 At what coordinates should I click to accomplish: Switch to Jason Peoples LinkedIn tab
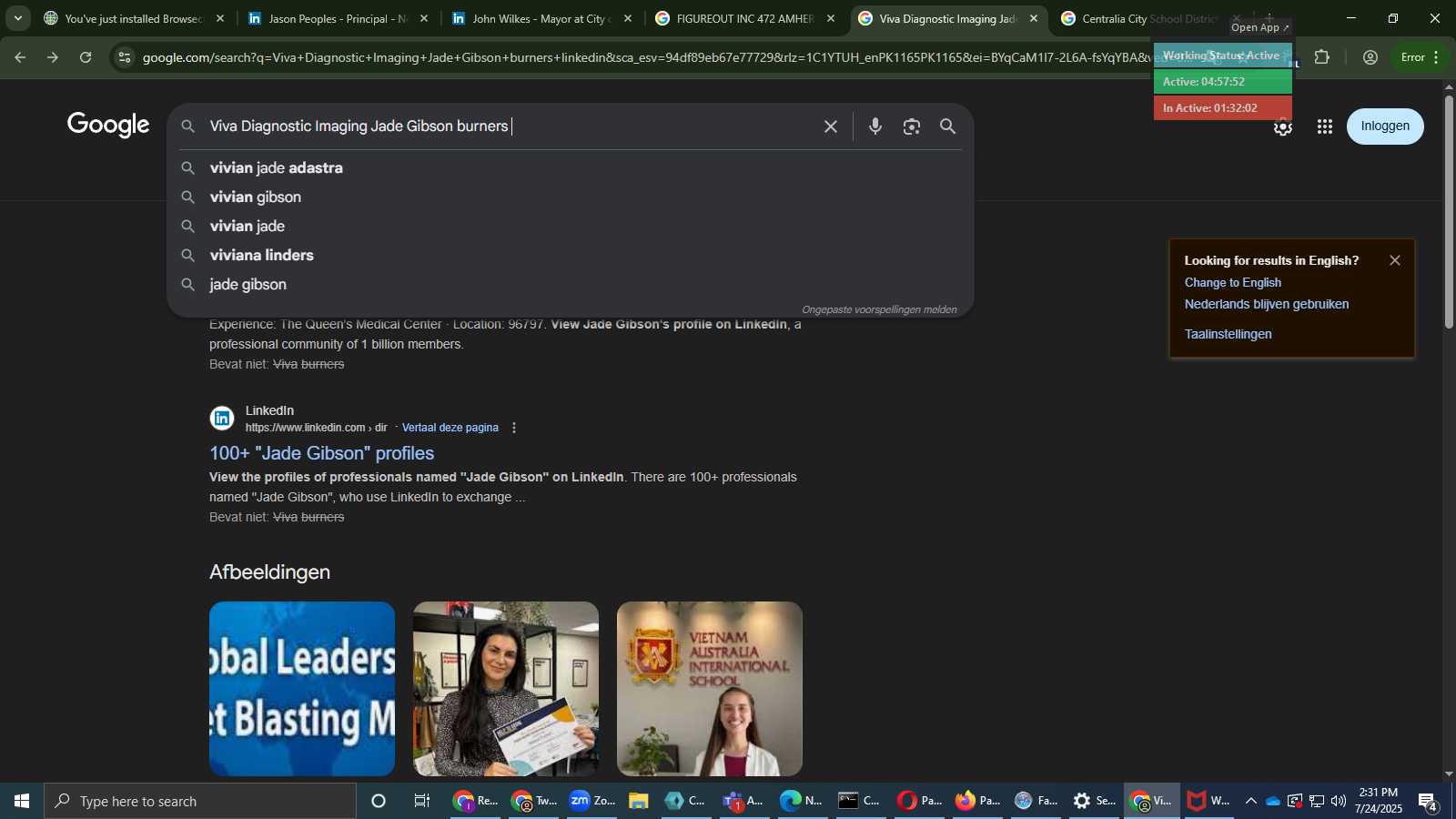[x=328, y=18]
